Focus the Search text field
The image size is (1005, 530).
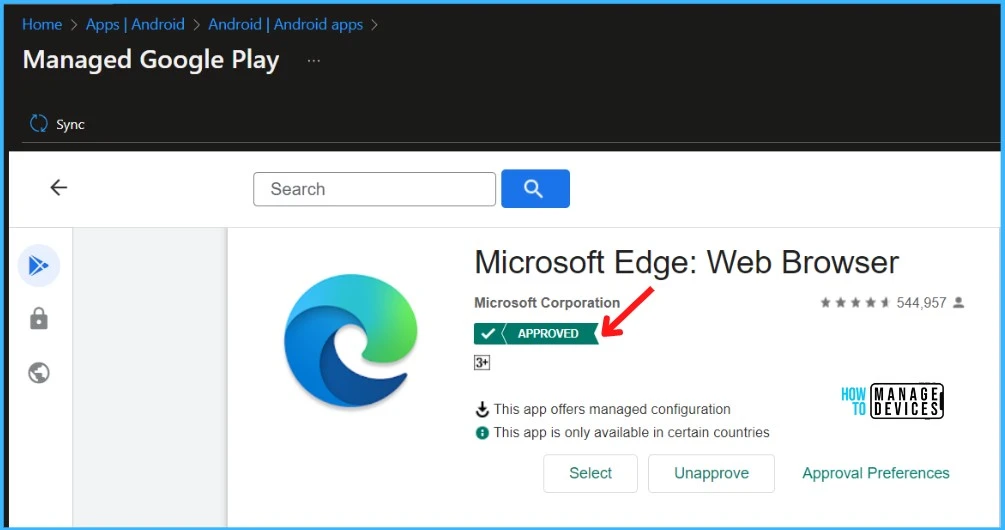tap(374, 189)
